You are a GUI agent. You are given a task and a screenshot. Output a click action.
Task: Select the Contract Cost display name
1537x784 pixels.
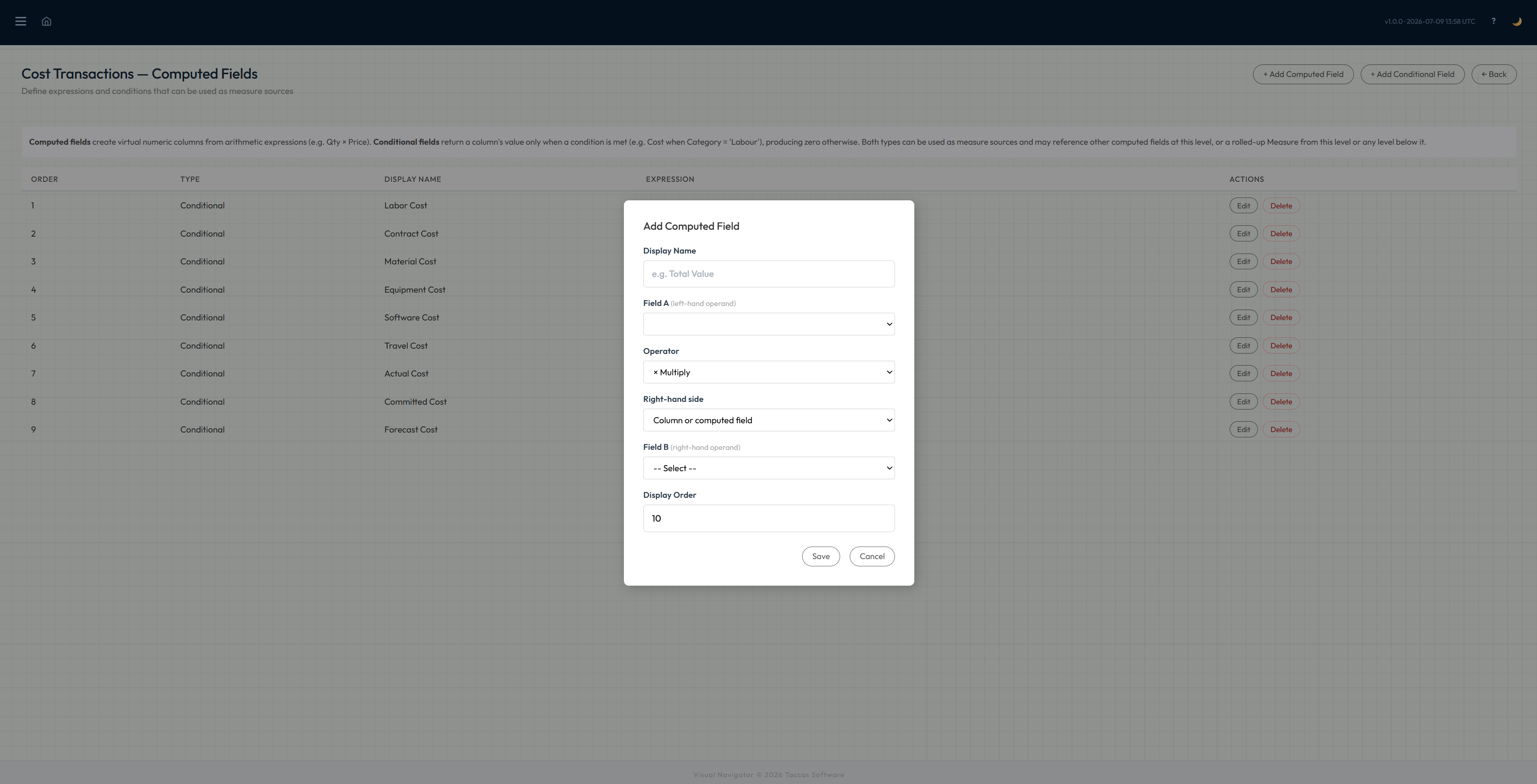pyautogui.click(x=411, y=234)
